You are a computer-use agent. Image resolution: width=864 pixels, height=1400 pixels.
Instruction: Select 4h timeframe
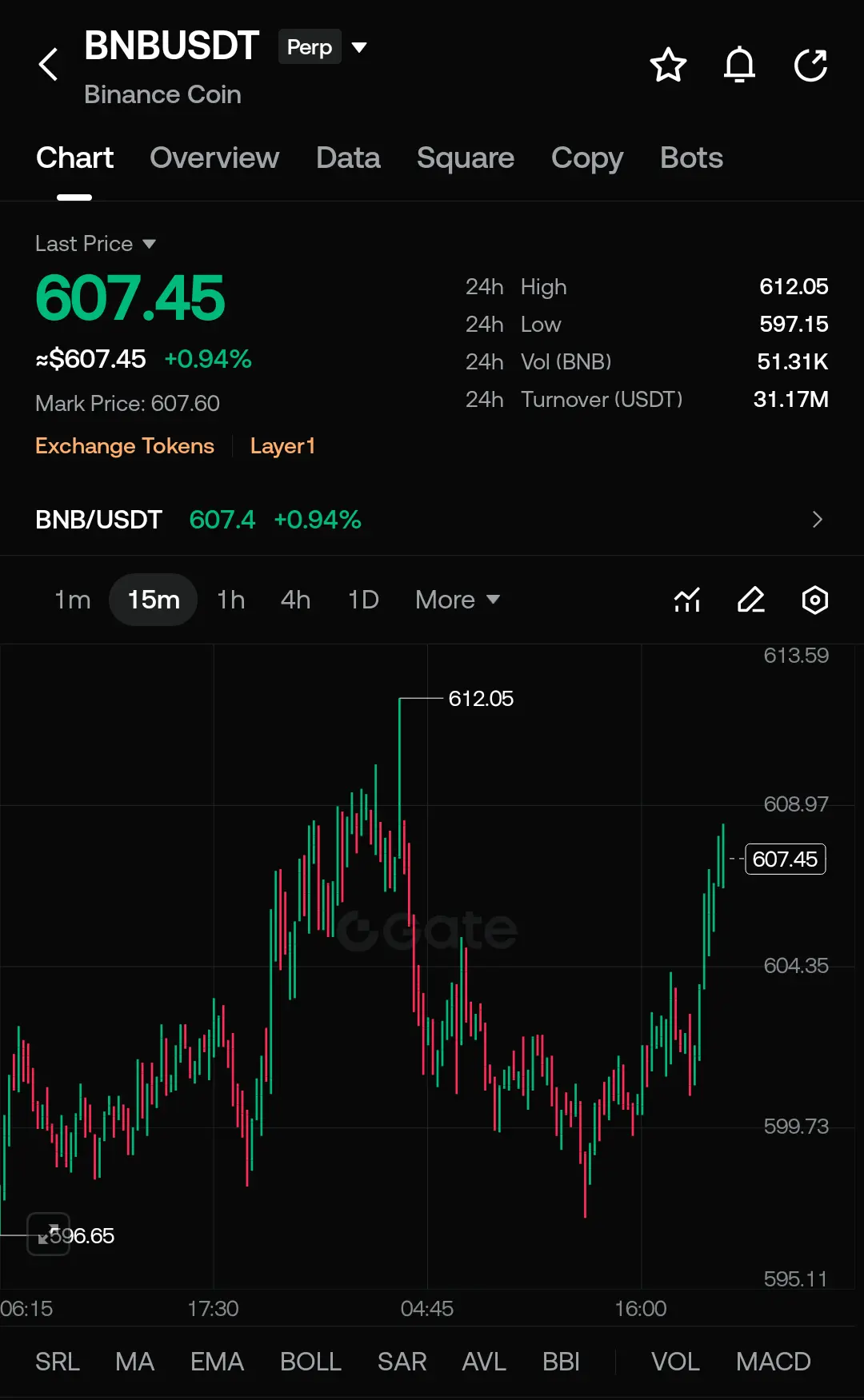point(295,600)
